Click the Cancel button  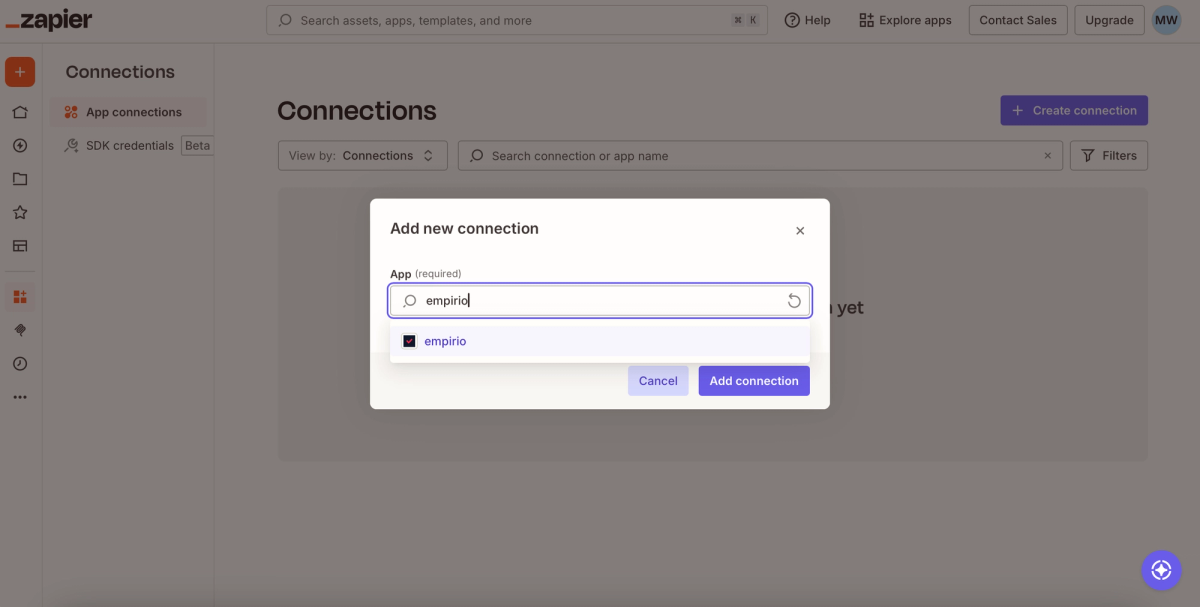point(658,381)
